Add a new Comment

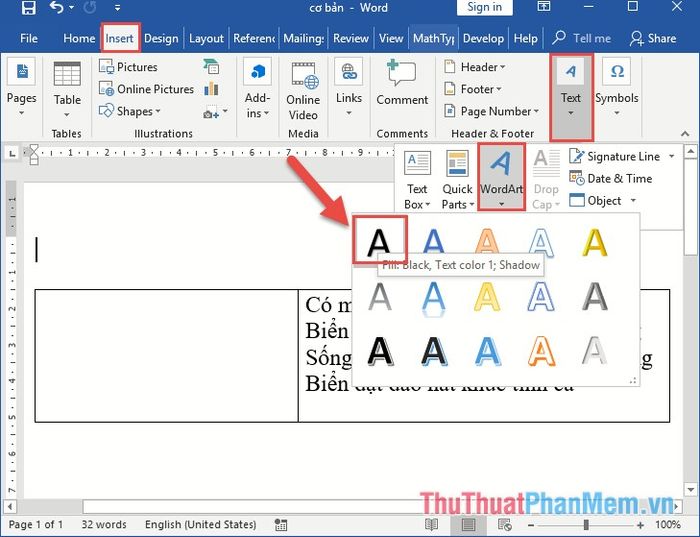tap(402, 83)
